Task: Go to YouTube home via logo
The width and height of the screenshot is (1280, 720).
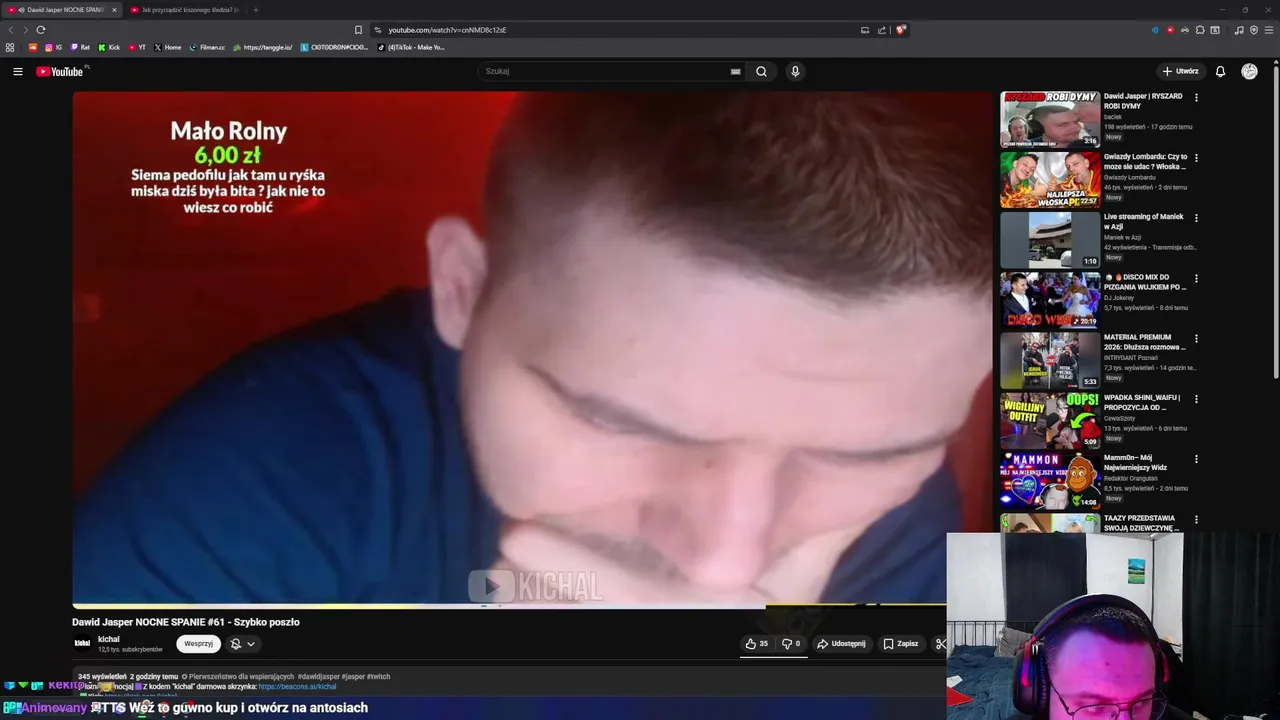Action: click(x=60, y=71)
